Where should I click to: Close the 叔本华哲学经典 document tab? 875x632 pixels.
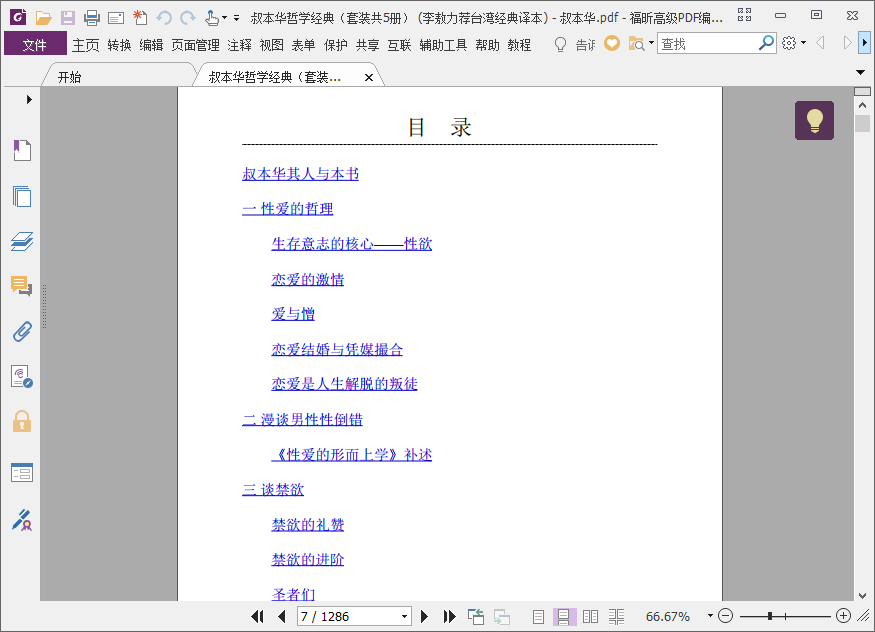[369, 78]
